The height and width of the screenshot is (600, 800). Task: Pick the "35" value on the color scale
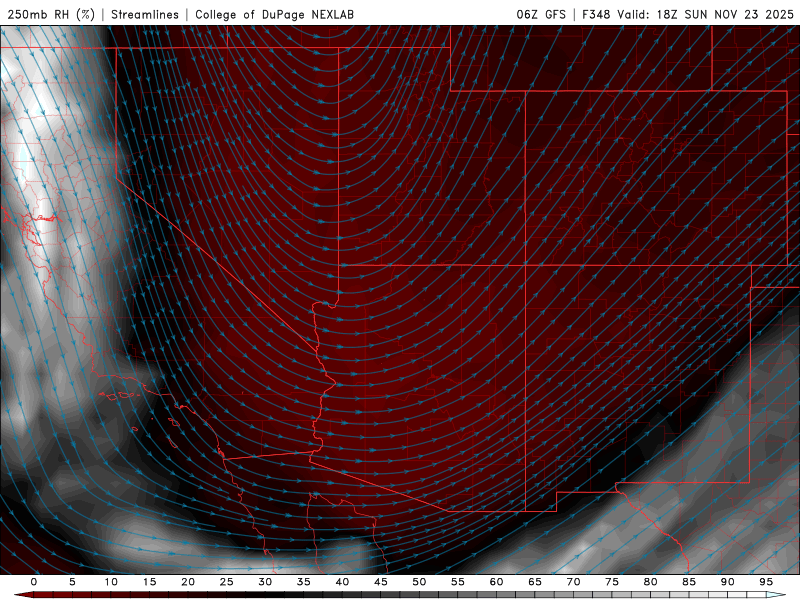tap(304, 582)
